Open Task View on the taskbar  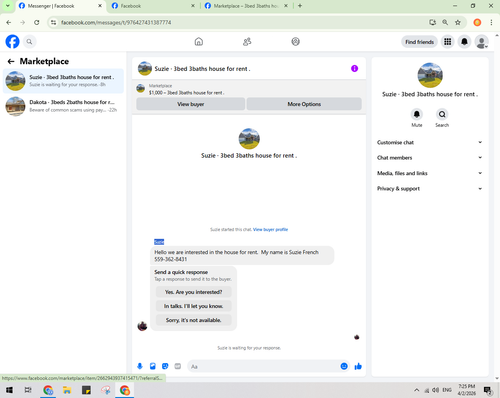pos(28,390)
